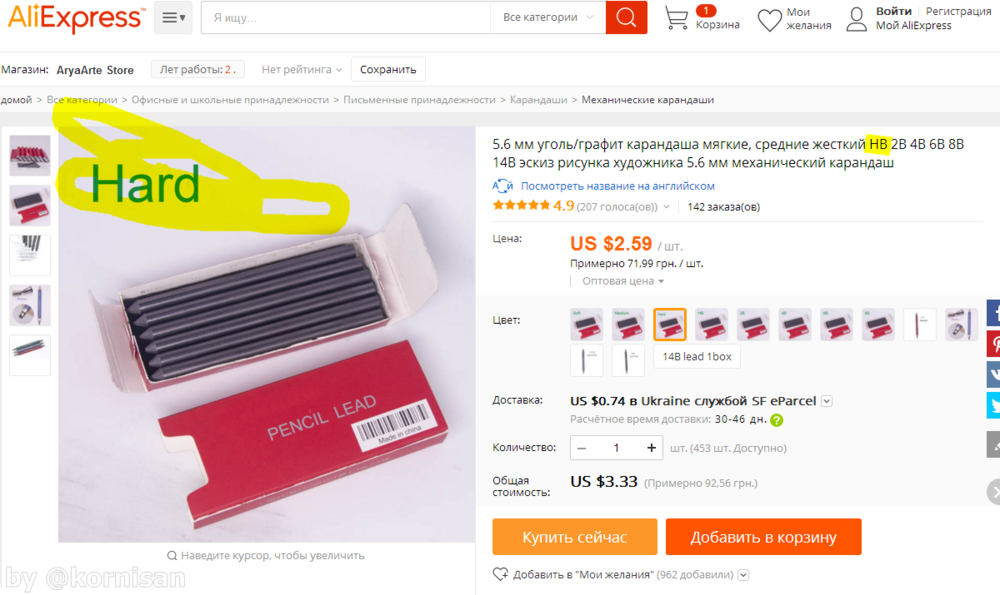Open the shopping cart icon
The image size is (1000, 595).
coord(676,18)
